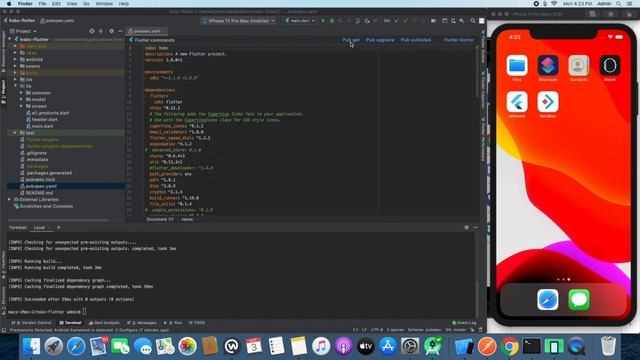Expand the test folder
This screenshot has width=640, height=360.
[16, 133]
